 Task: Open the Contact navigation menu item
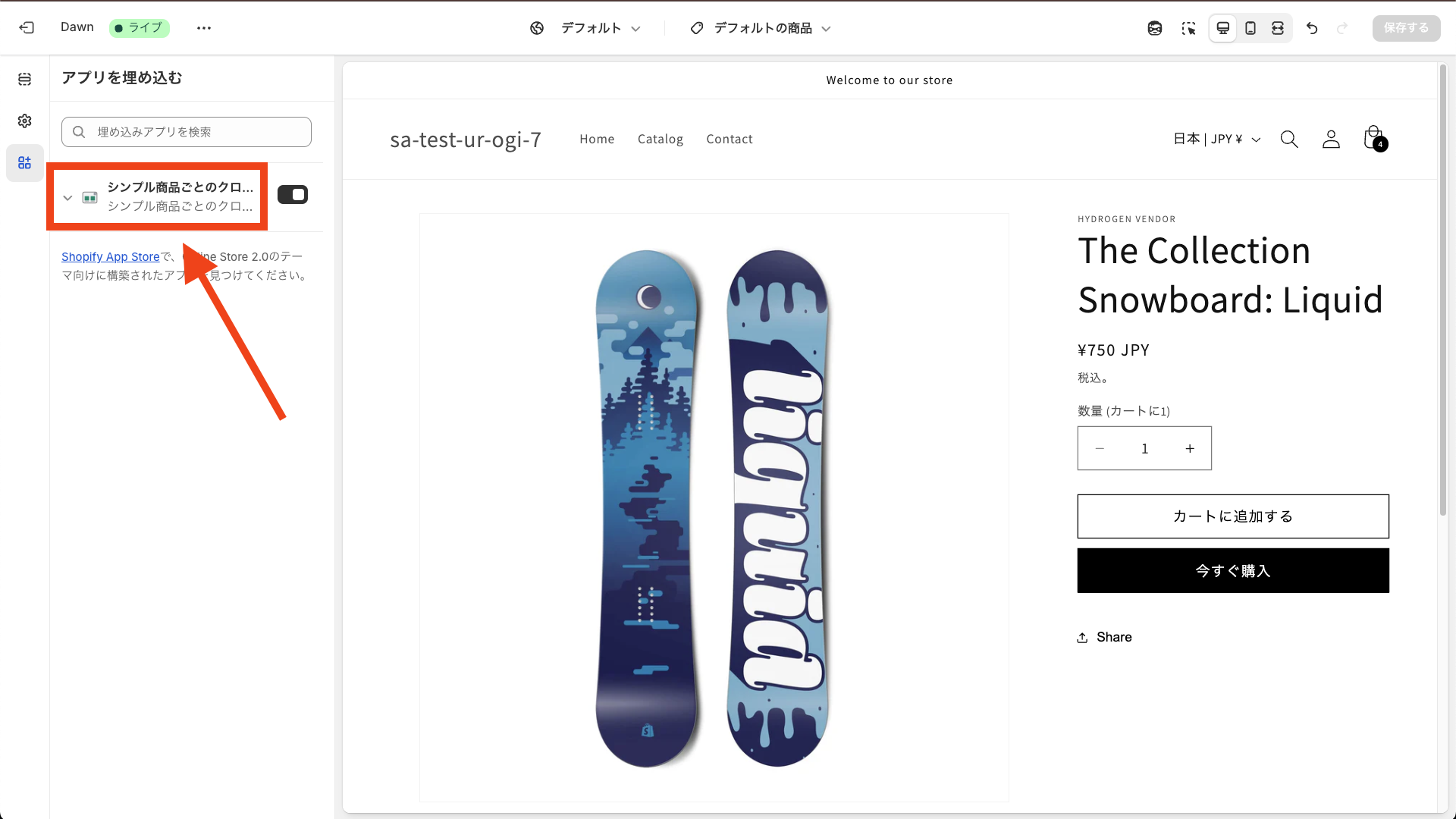pos(729,139)
